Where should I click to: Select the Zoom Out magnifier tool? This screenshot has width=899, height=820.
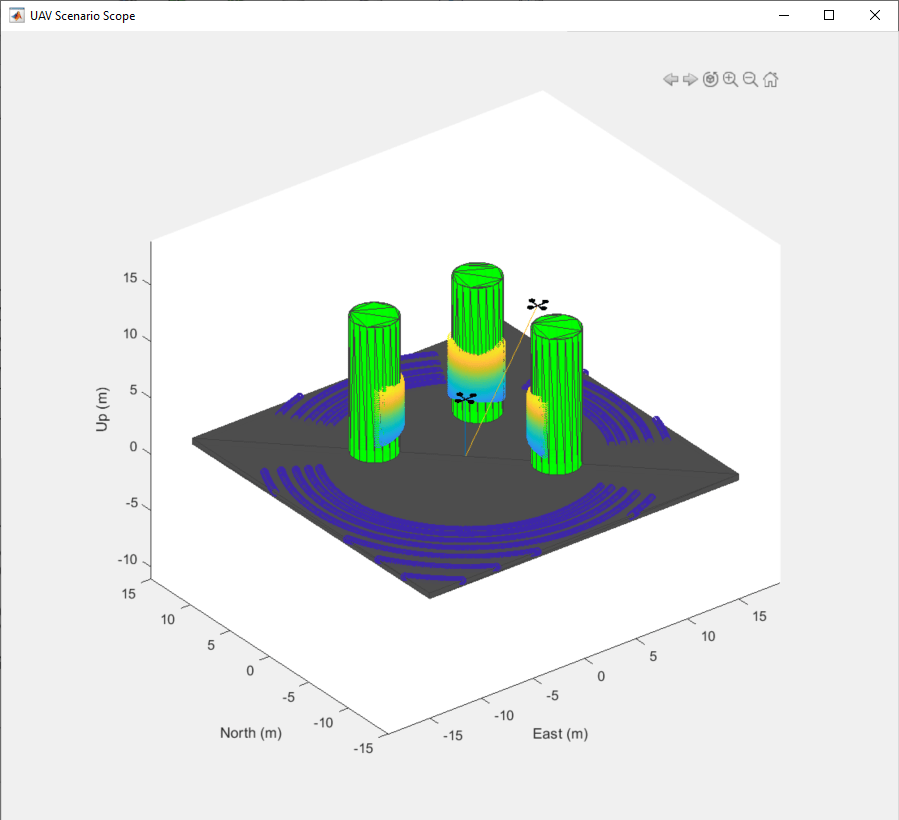click(x=750, y=79)
